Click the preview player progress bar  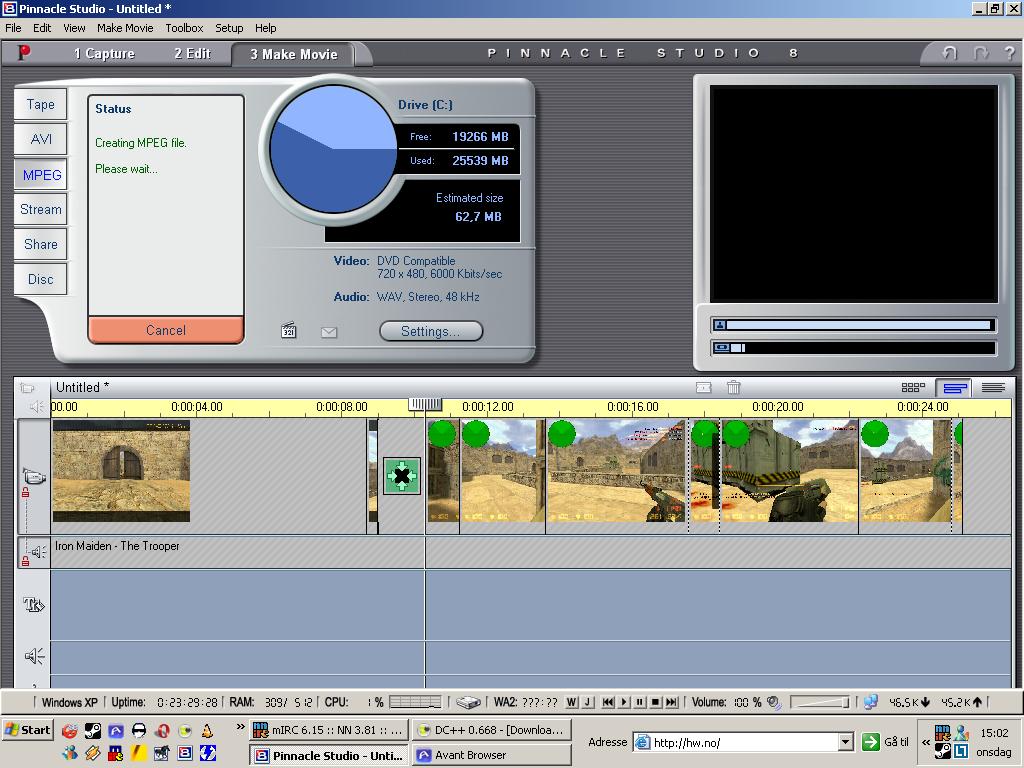(853, 325)
